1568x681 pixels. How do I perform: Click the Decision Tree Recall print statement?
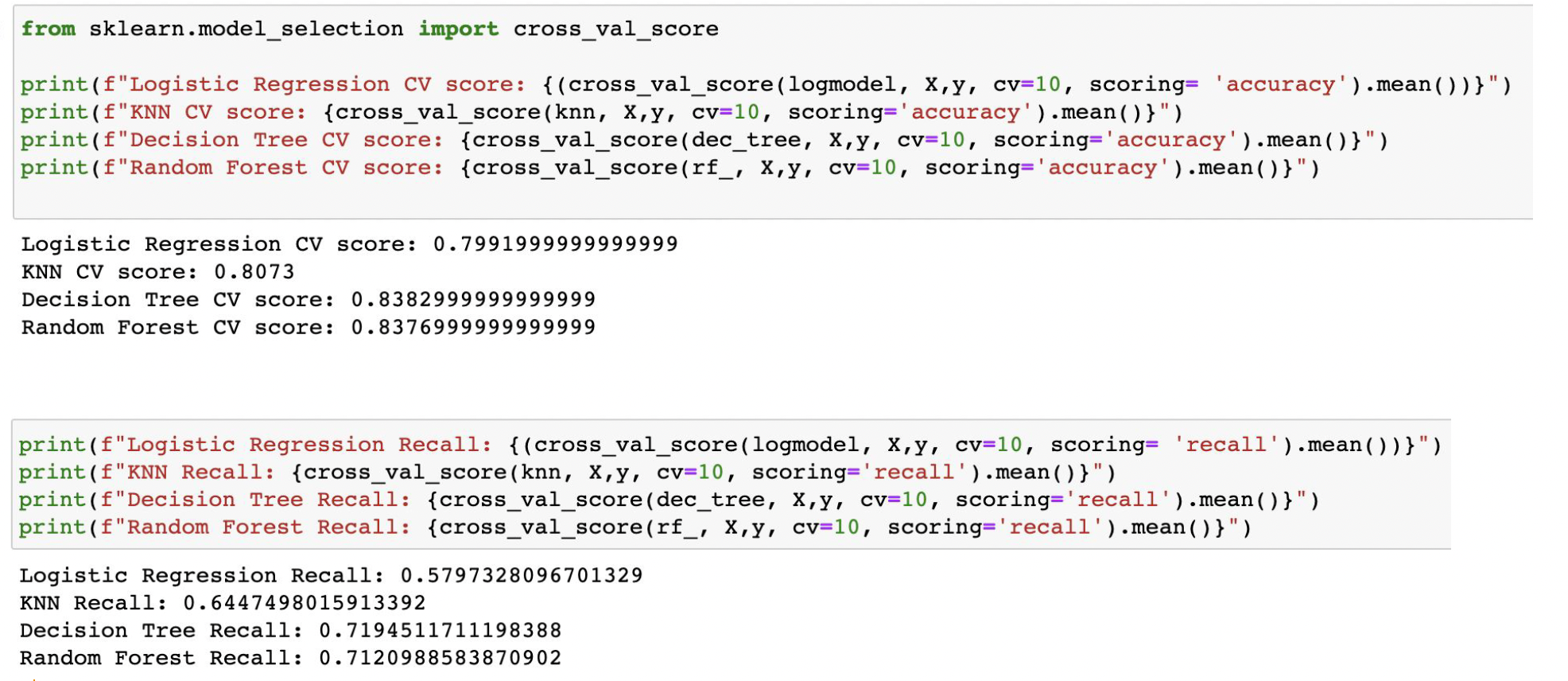pos(670,500)
